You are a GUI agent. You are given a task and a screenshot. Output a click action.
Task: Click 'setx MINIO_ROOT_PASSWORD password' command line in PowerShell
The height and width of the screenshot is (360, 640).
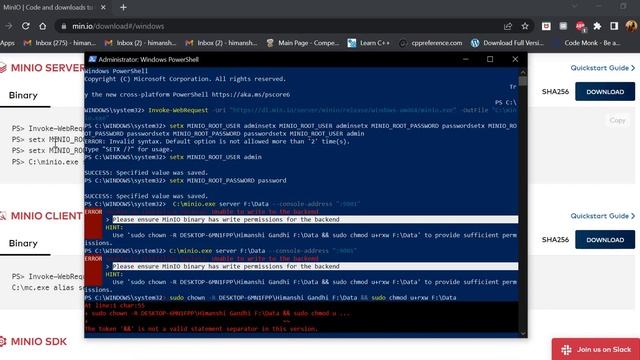click(228, 180)
